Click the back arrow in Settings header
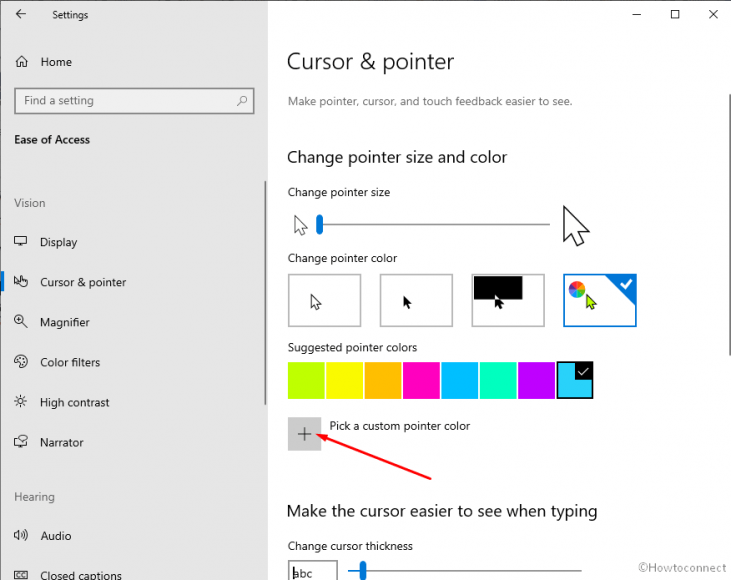This screenshot has height=580, width=731. click(x=21, y=15)
